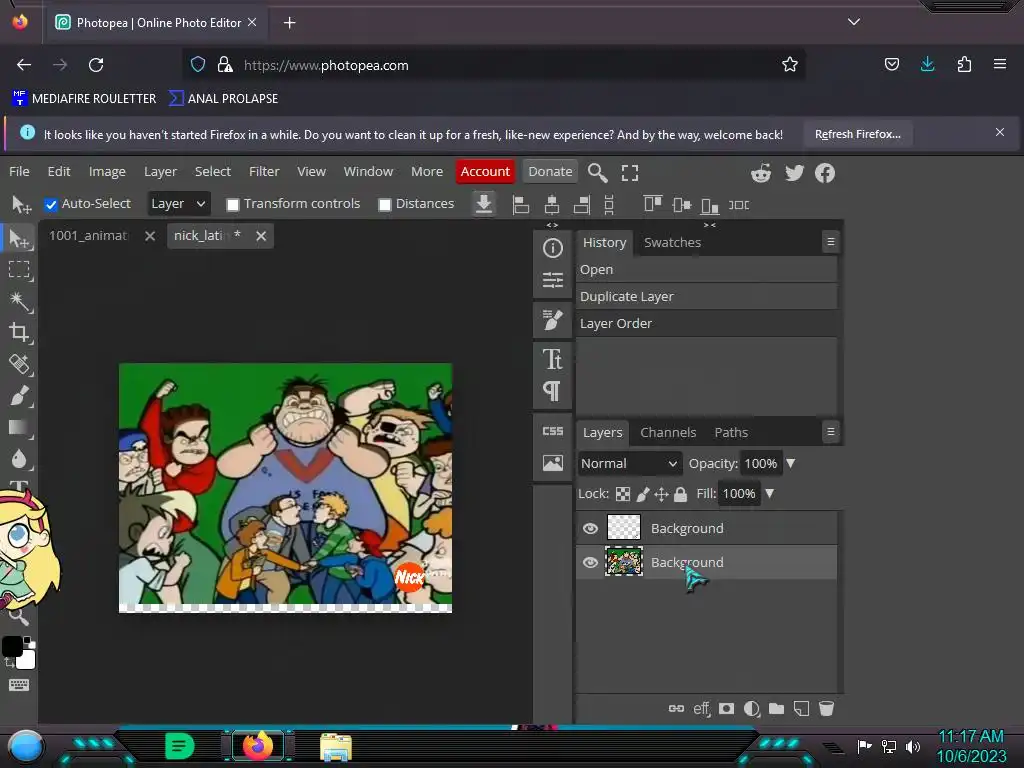
Task: Open the Auto-Select Layer dropdown
Action: coord(178,204)
